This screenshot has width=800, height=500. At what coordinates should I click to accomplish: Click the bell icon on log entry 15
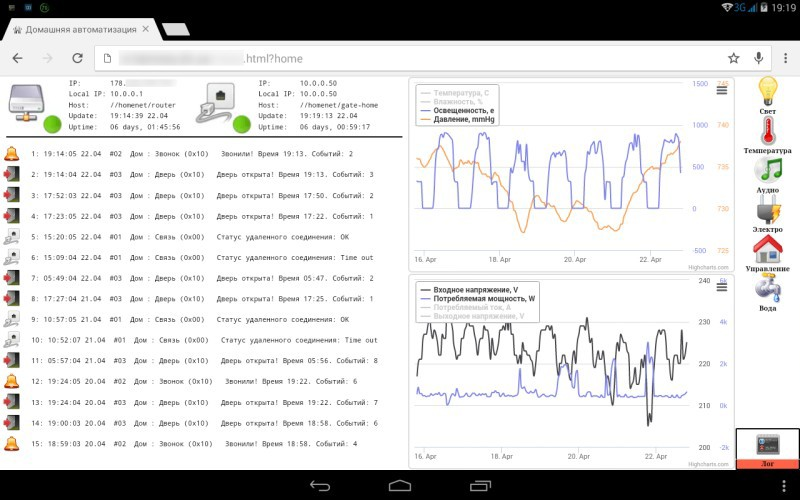(x=11, y=443)
